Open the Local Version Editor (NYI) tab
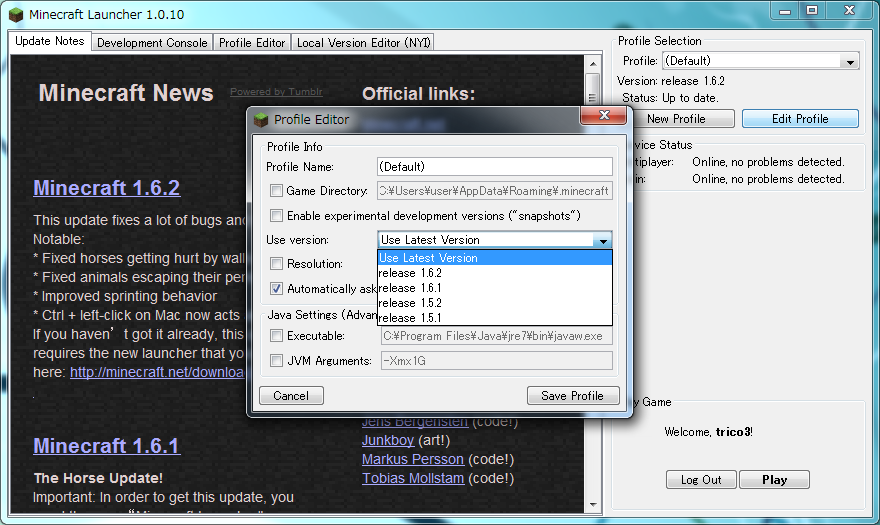Image resolution: width=880 pixels, height=525 pixels. tap(363, 43)
